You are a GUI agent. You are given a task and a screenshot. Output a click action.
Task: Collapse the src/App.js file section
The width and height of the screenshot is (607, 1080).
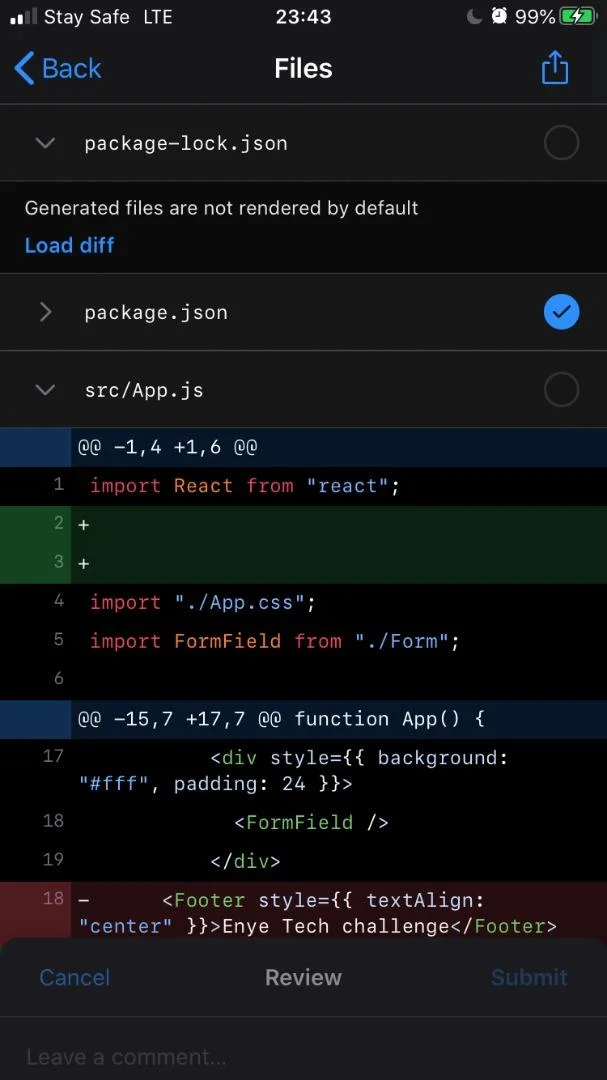(x=45, y=390)
